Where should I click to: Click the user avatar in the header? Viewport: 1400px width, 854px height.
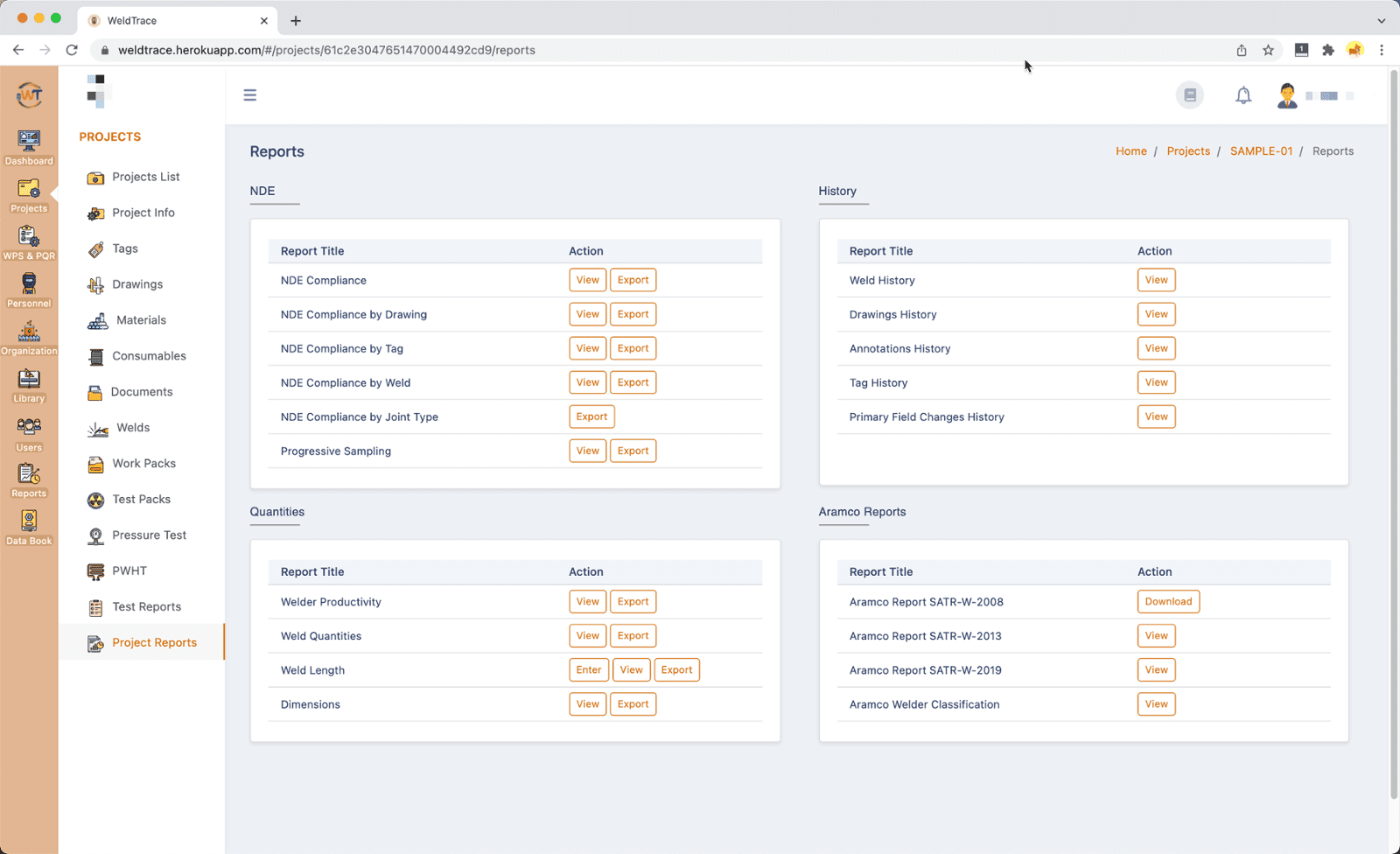click(1287, 94)
